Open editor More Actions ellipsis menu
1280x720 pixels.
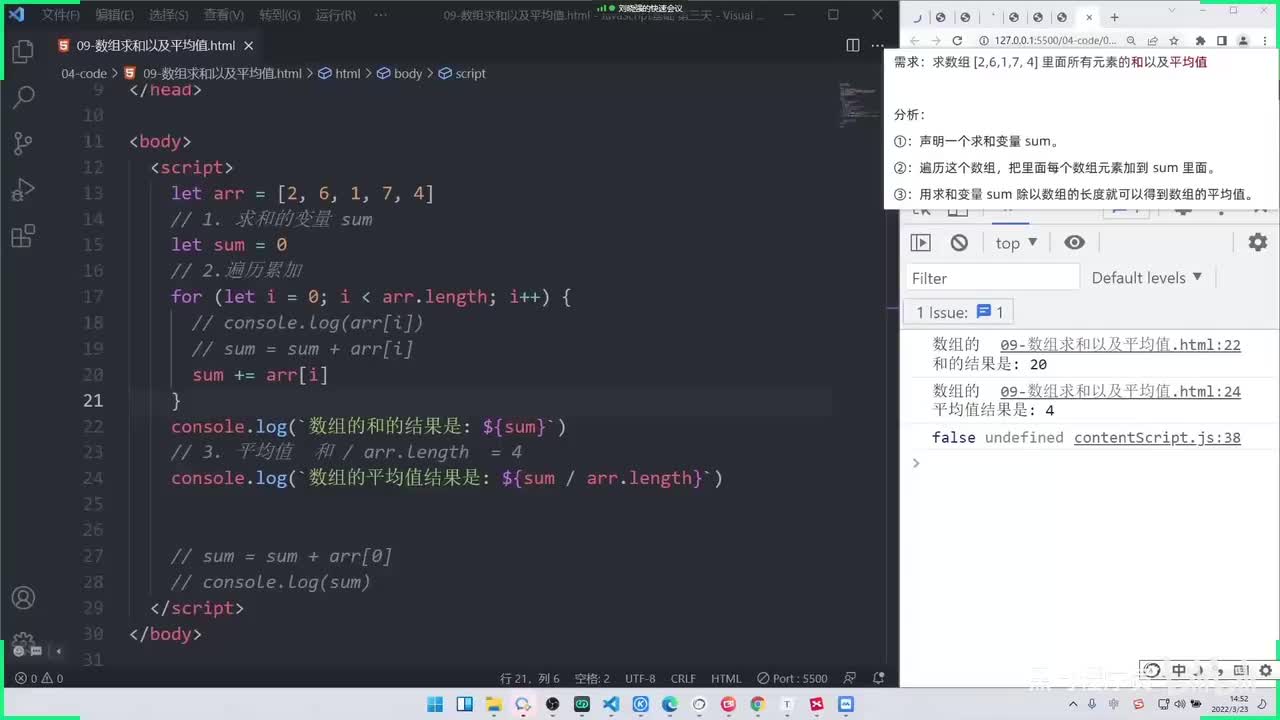coord(880,45)
